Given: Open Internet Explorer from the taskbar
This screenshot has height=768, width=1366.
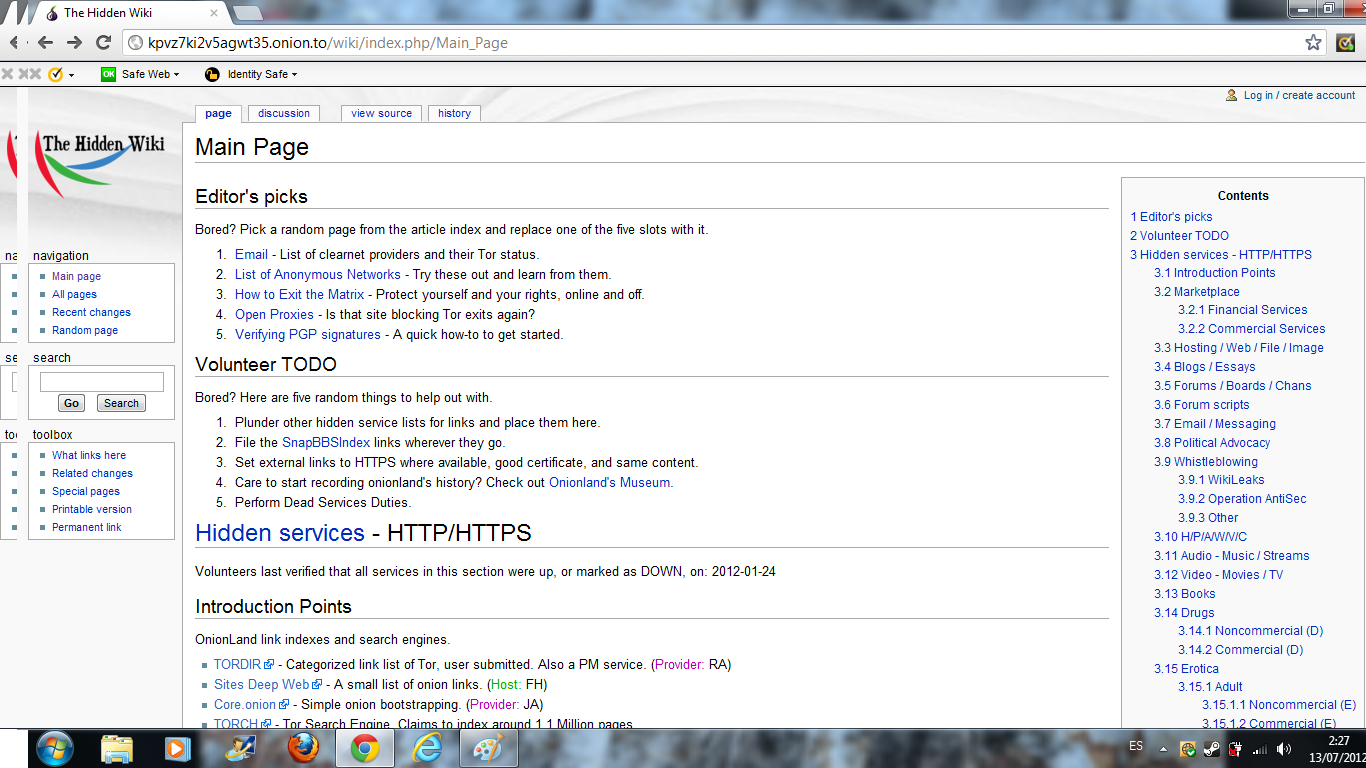Looking at the screenshot, I should [x=426, y=748].
